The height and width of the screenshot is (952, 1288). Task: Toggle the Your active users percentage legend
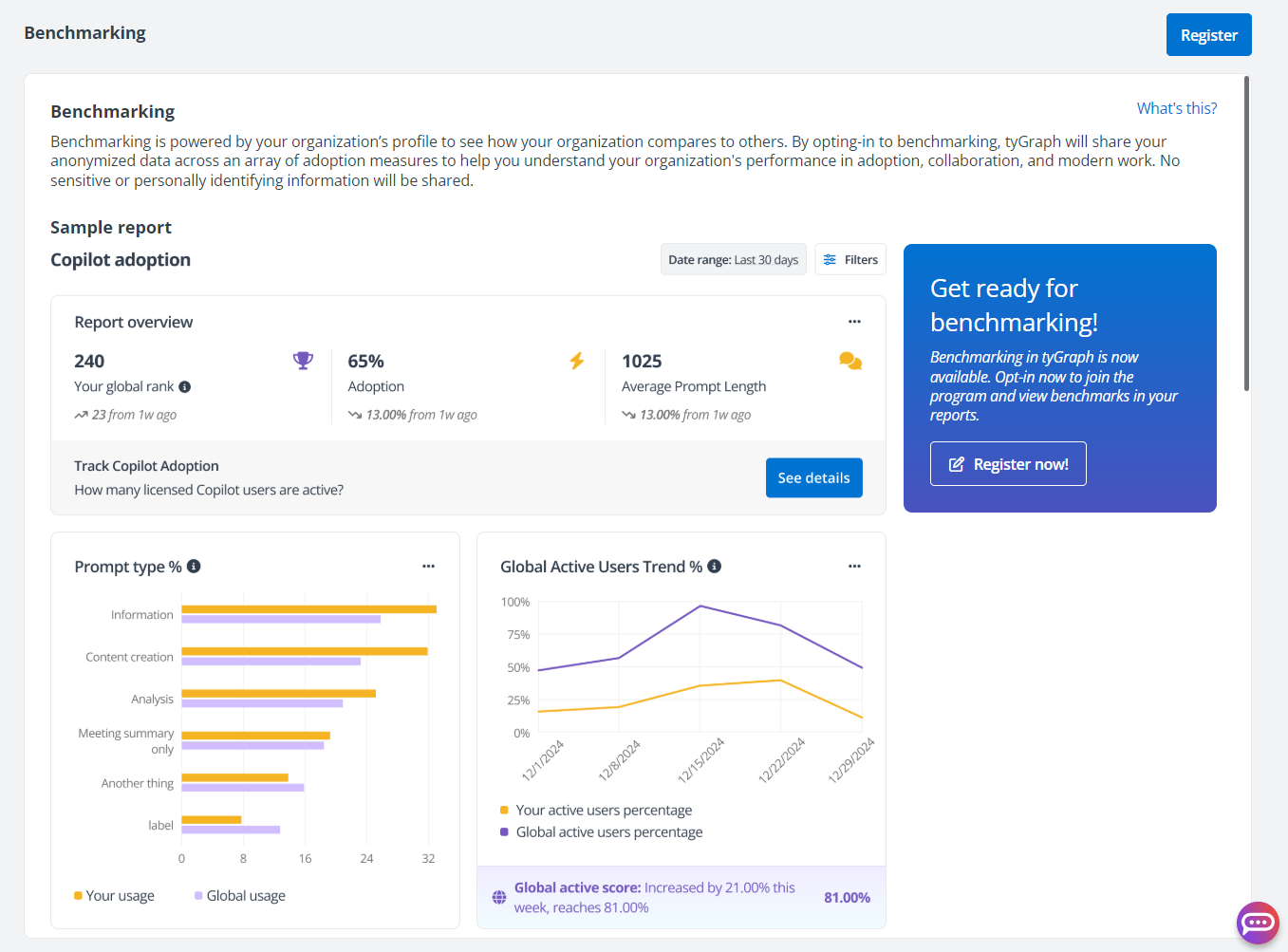click(603, 810)
